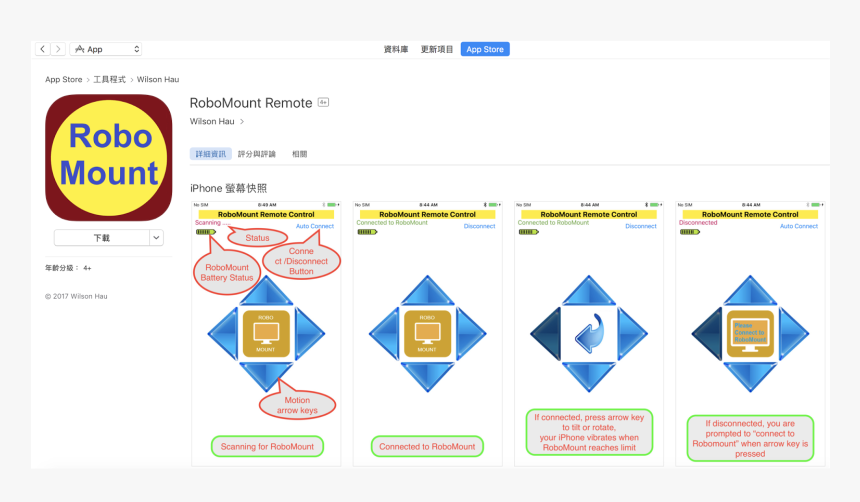The image size is (860, 502).
Task: Go forward with the right chevron button
Action: click(x=58, y=49)
